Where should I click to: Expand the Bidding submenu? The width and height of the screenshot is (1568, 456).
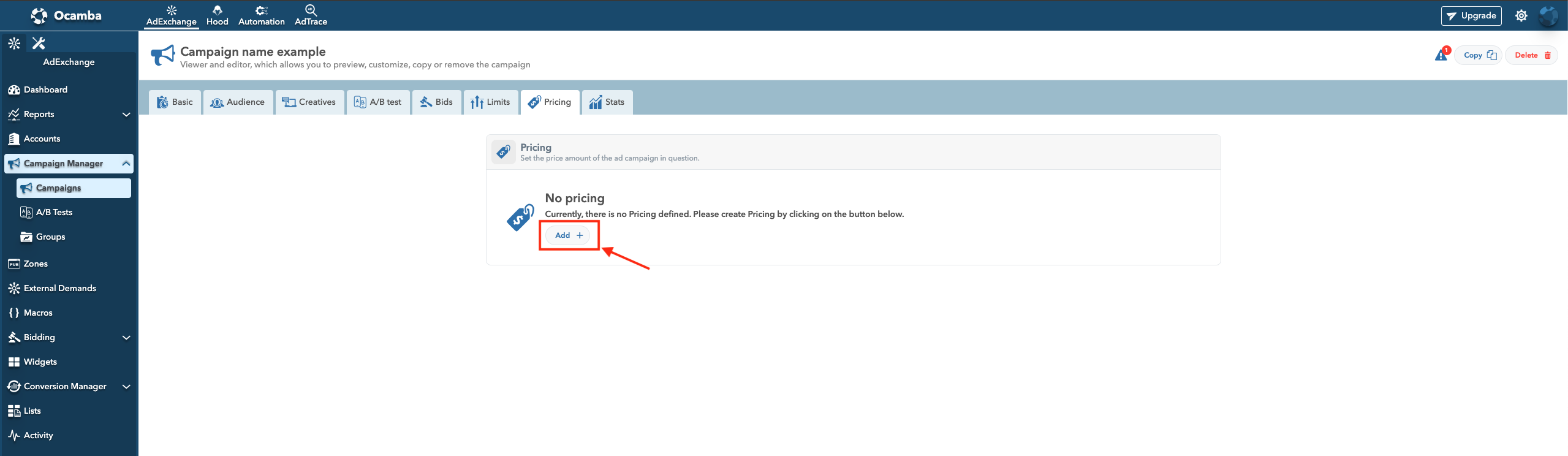pos(126,338)
